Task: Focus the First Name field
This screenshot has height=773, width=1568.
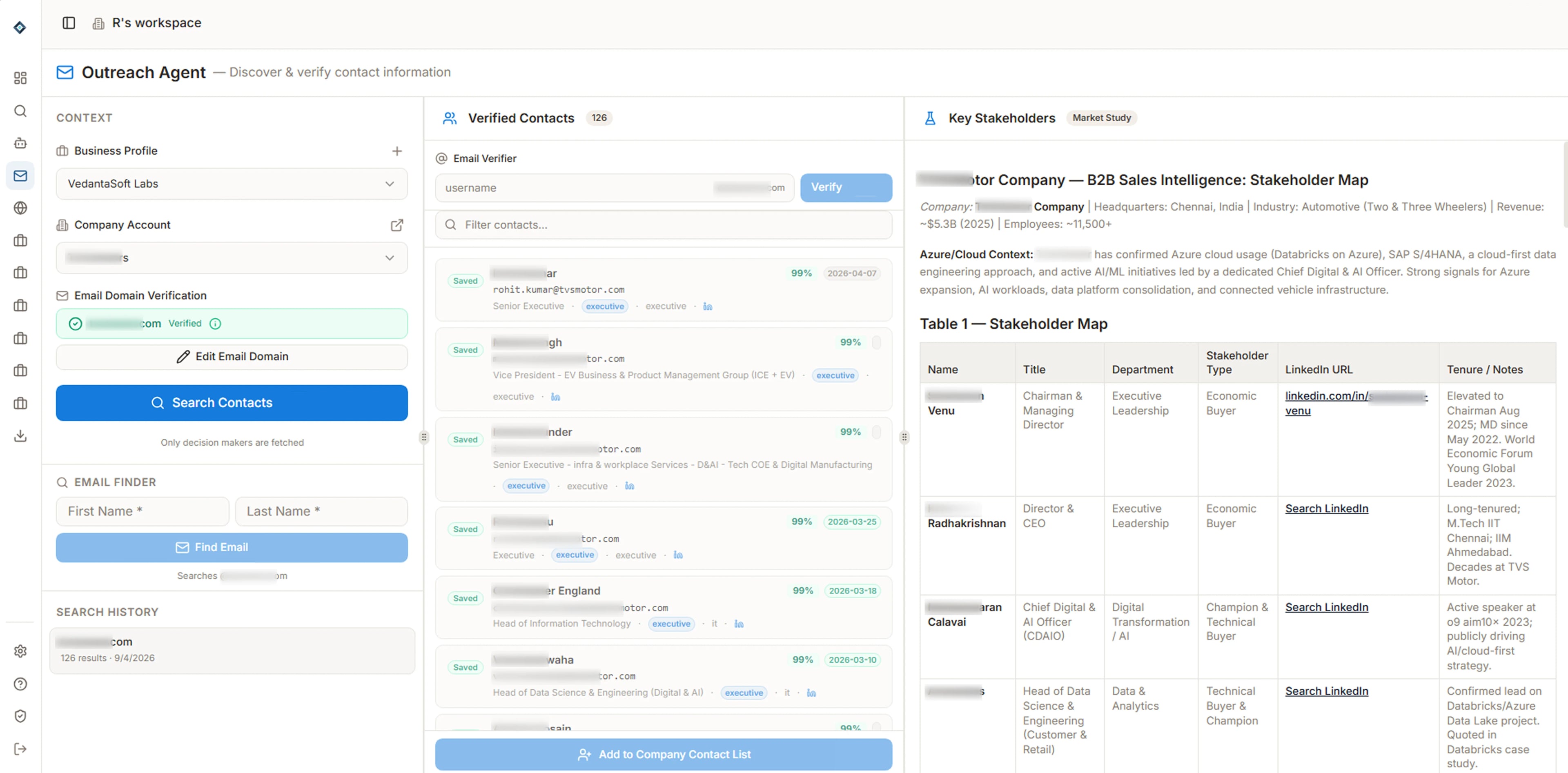Action: click(143, 511)
